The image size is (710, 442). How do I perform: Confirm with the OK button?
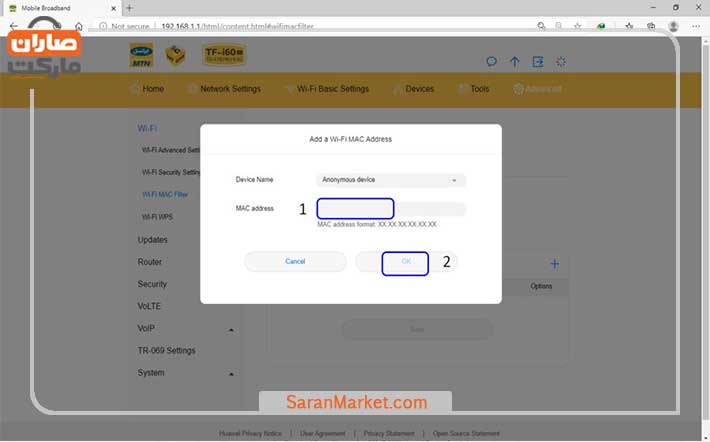coord(405,262)
